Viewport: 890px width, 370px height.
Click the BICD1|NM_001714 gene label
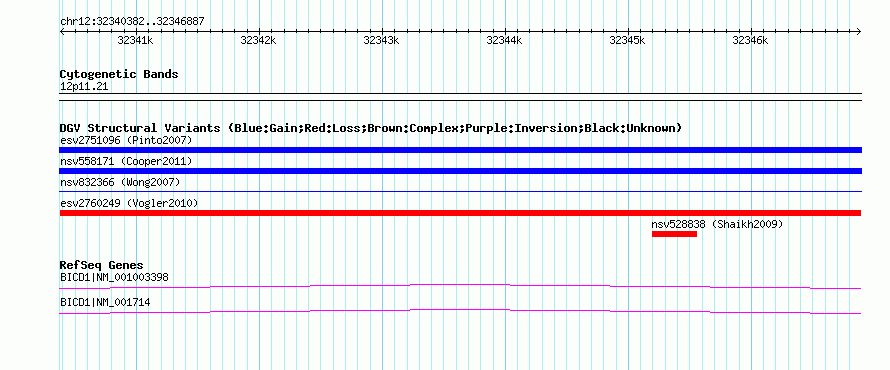coord(105,302)
